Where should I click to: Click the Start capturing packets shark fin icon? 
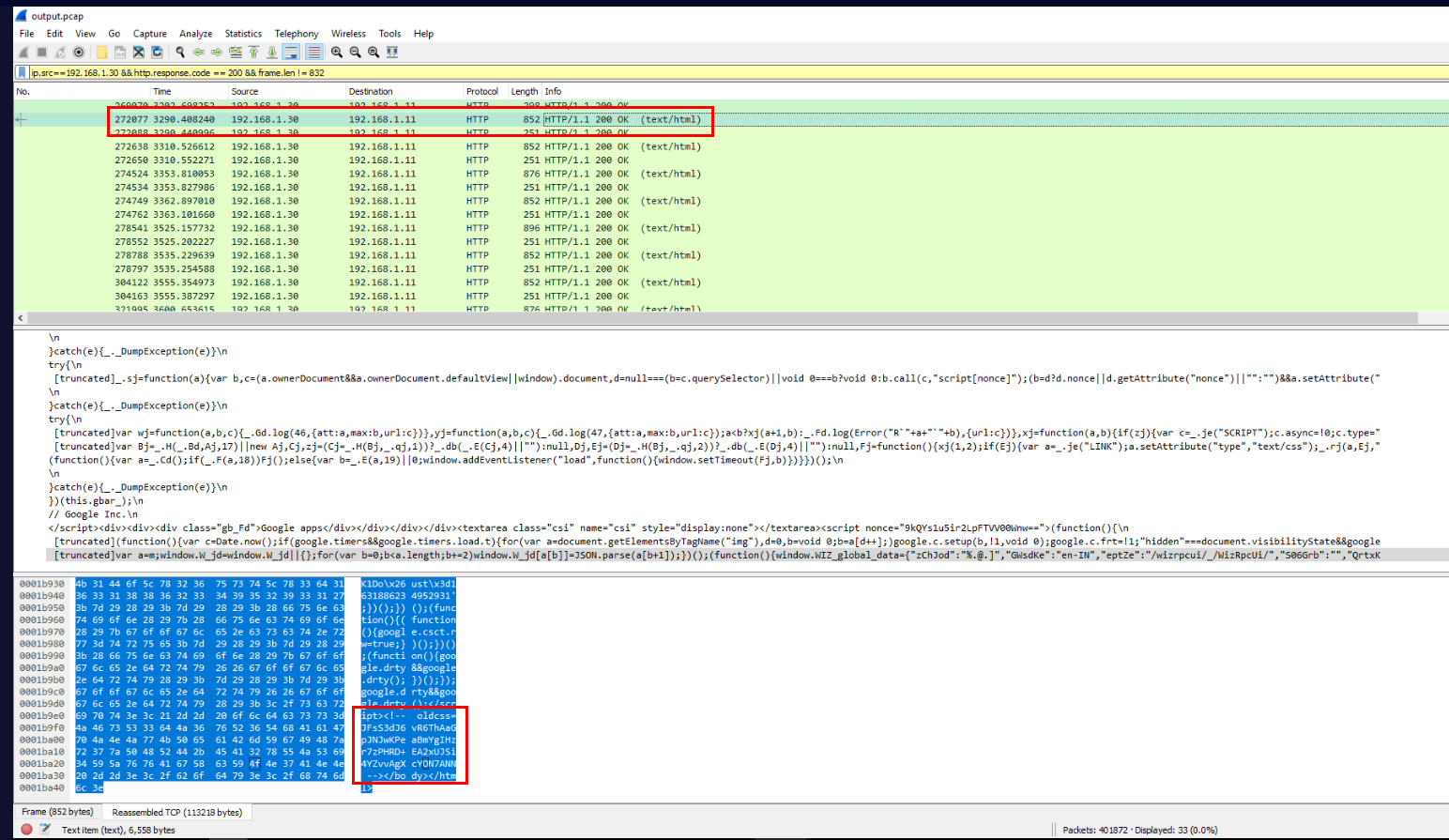click(x=23, y=53)
